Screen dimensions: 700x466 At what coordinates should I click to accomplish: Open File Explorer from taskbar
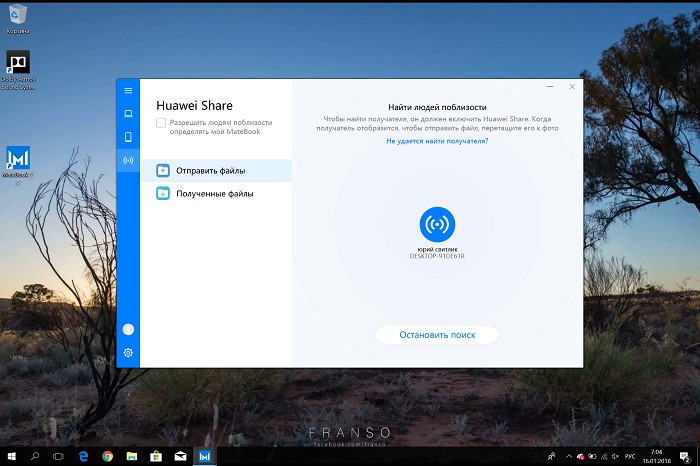tap(132, 456)
